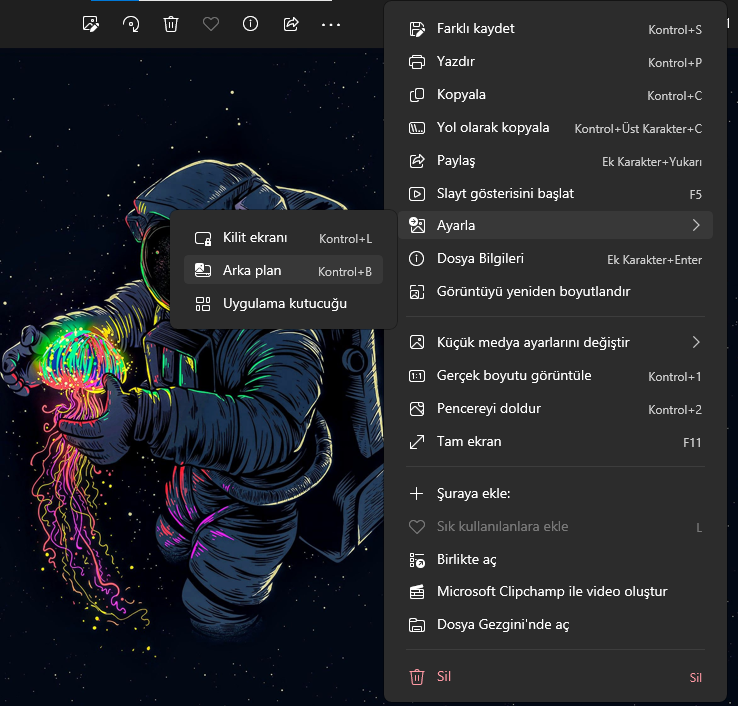
Task: Expand the Ayarla submenu chevron
Action: 696,225
